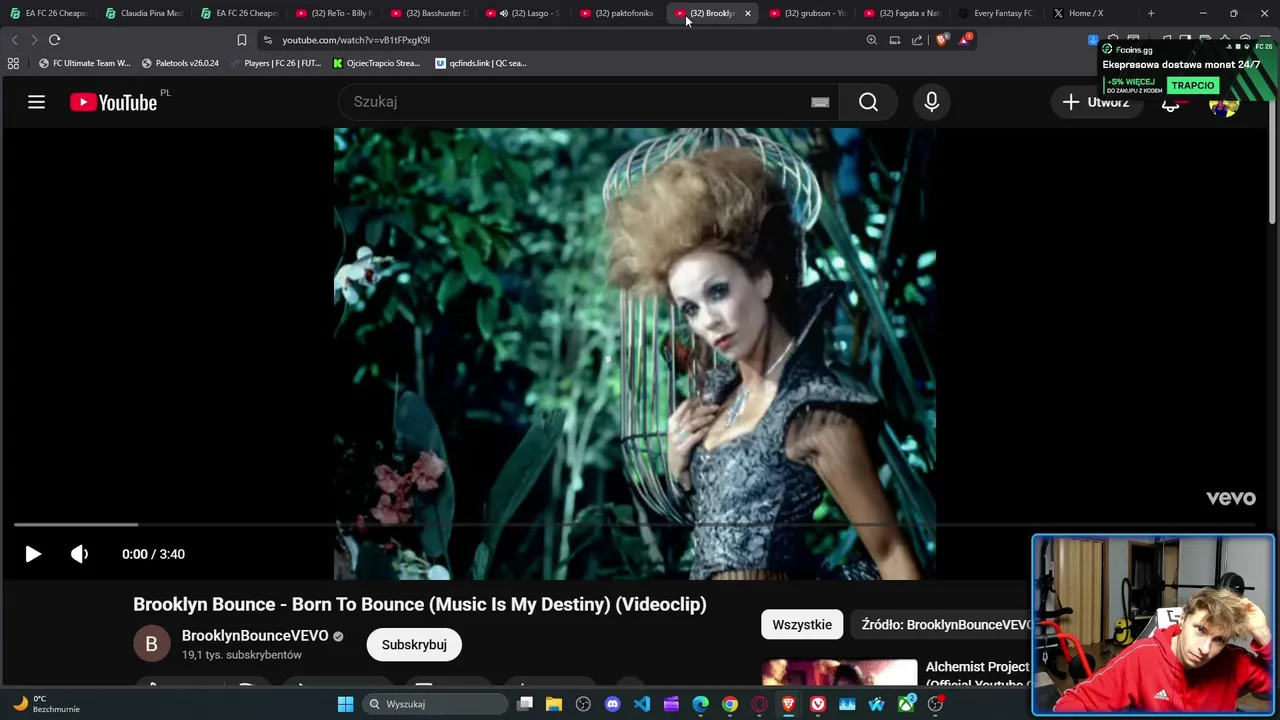Open the Brave Rewards triangle icon
This screenshot has width=1280, height=720.
click(x=965, y=40)
